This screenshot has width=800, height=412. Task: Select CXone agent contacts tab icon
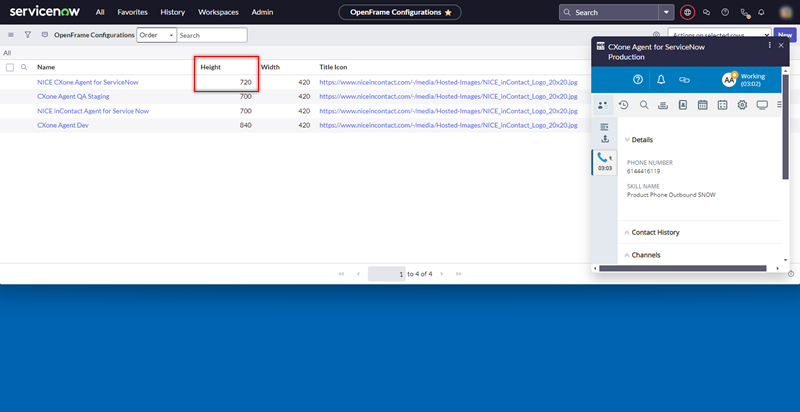pos(603,105)
